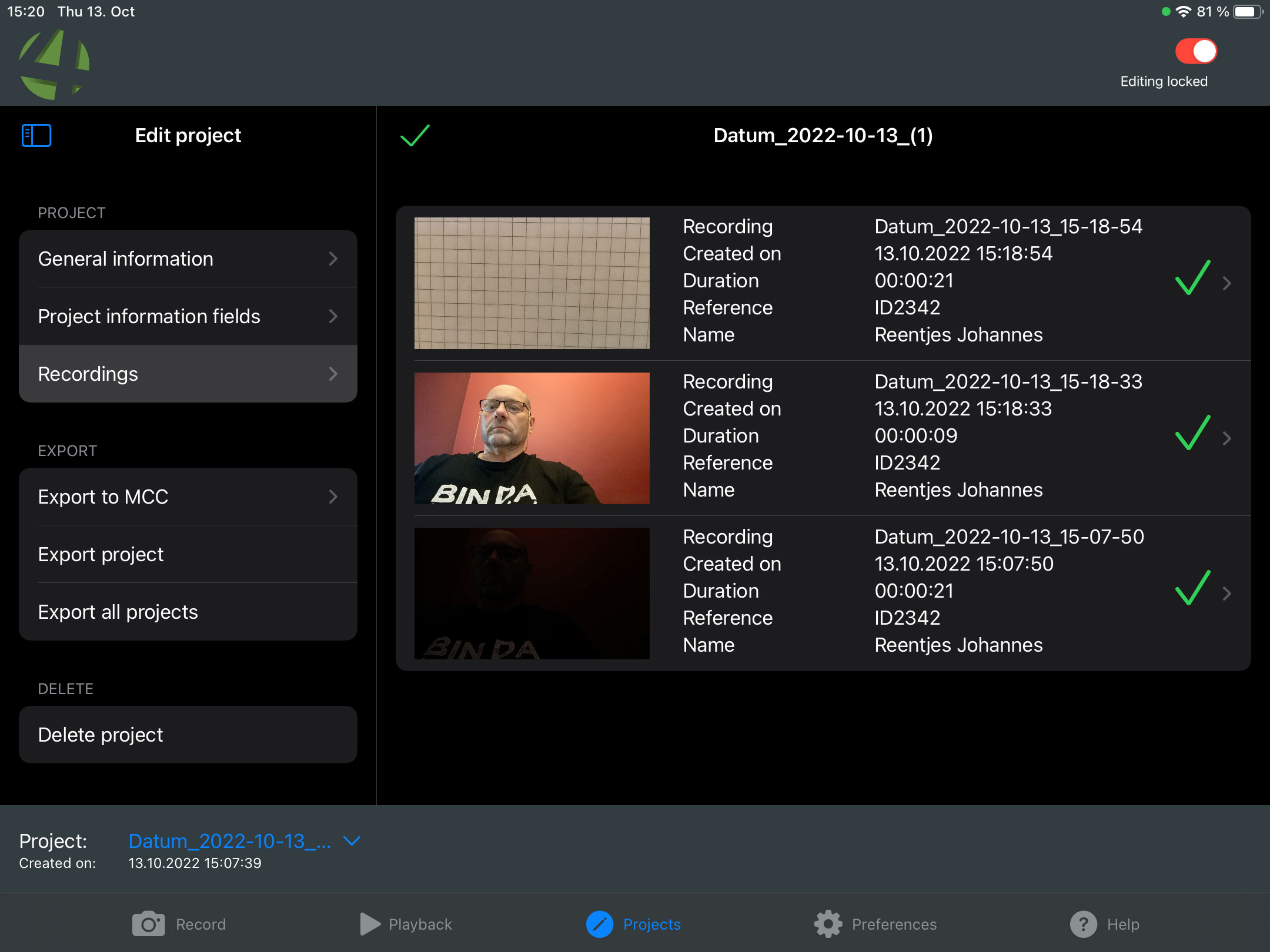This screenshot has width=1270, height=952.
Task: Tap Delete project button
Action: (x=188, y=735)
